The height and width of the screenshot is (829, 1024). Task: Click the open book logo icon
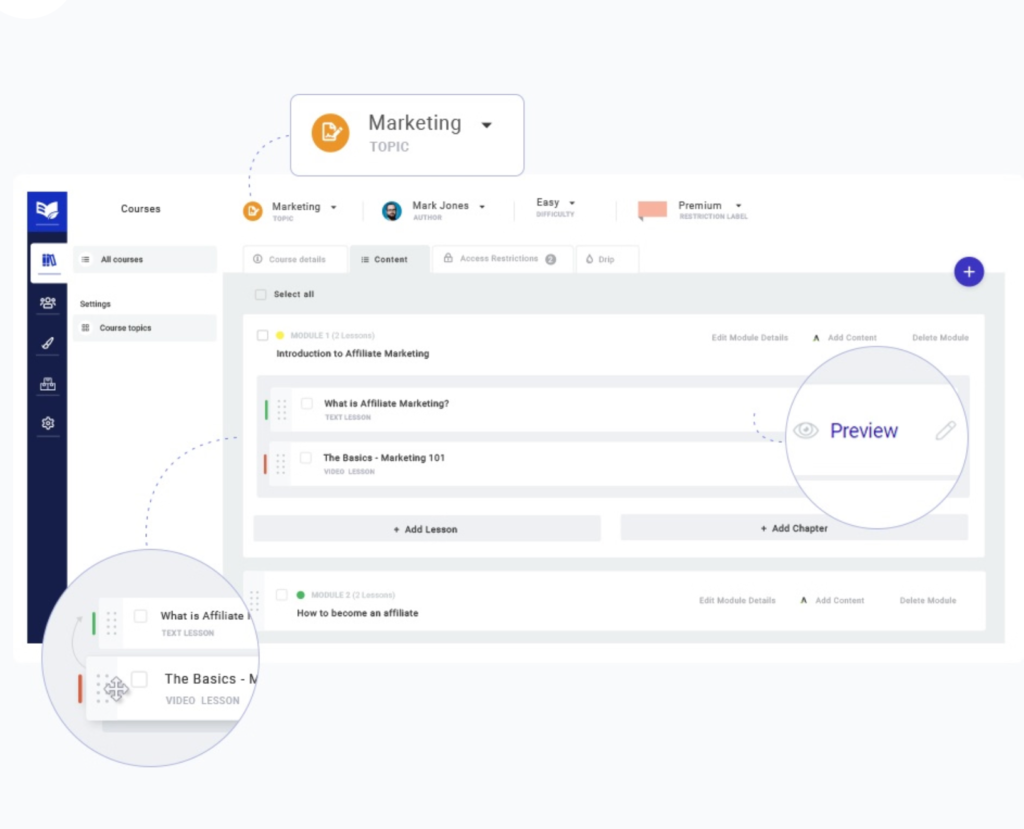tap(47, 210)
